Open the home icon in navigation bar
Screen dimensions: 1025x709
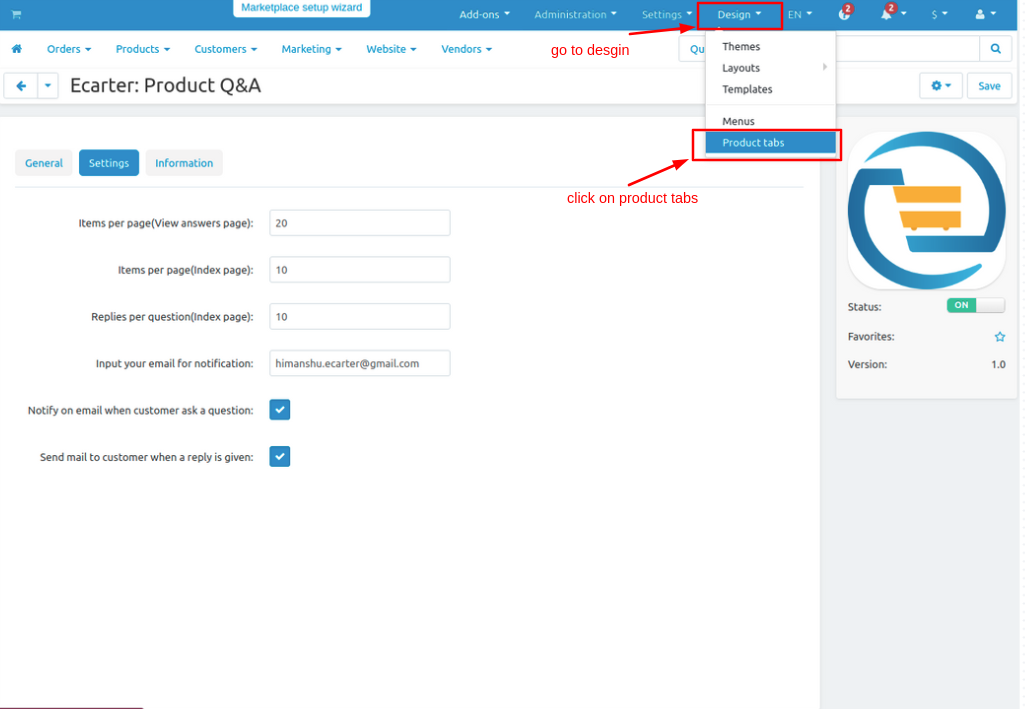click(x=17, y=49)
